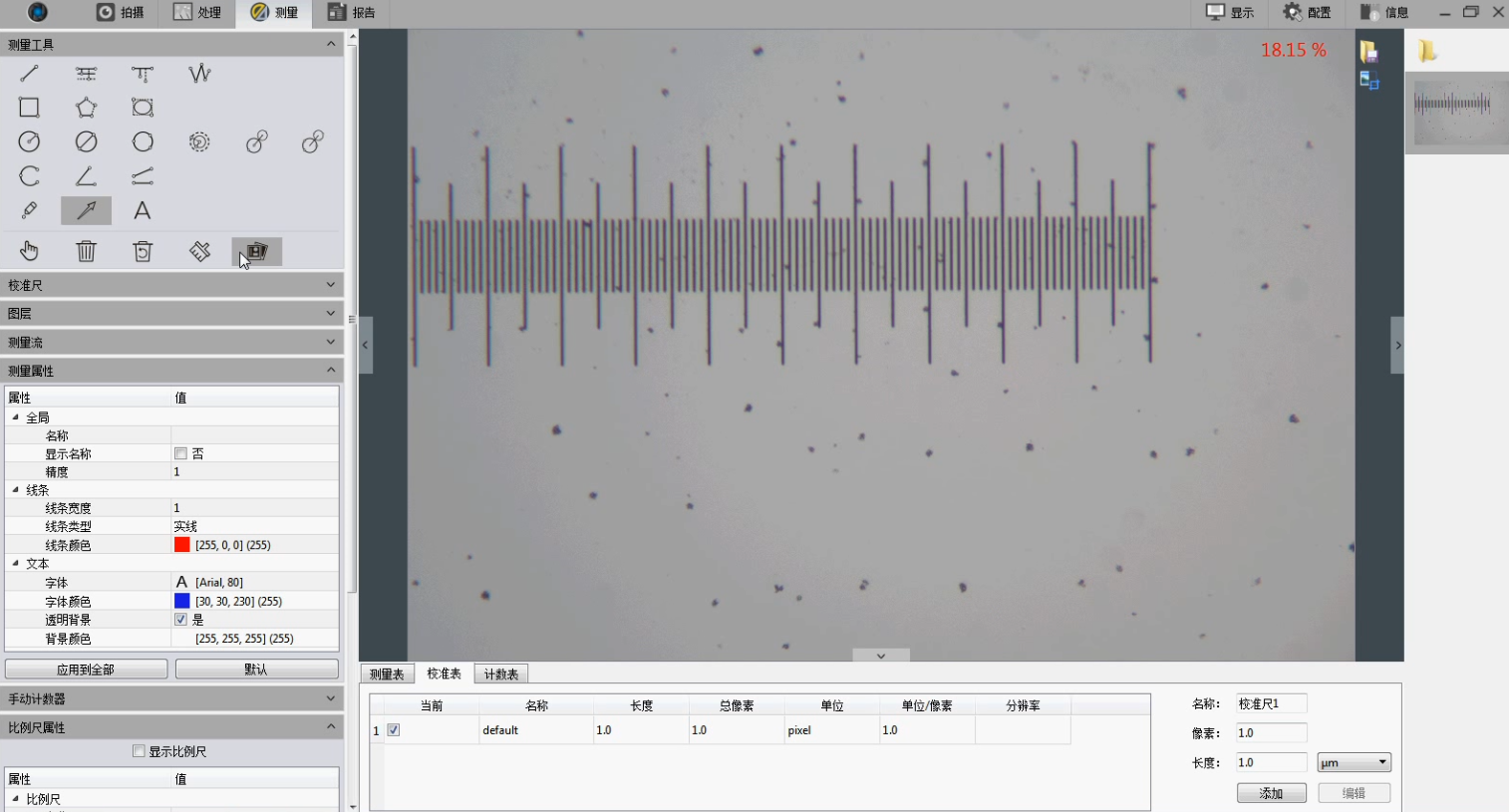Expand the 图层 panel
The height and width of the screenshot is (812, 1509).
point(171,313)
